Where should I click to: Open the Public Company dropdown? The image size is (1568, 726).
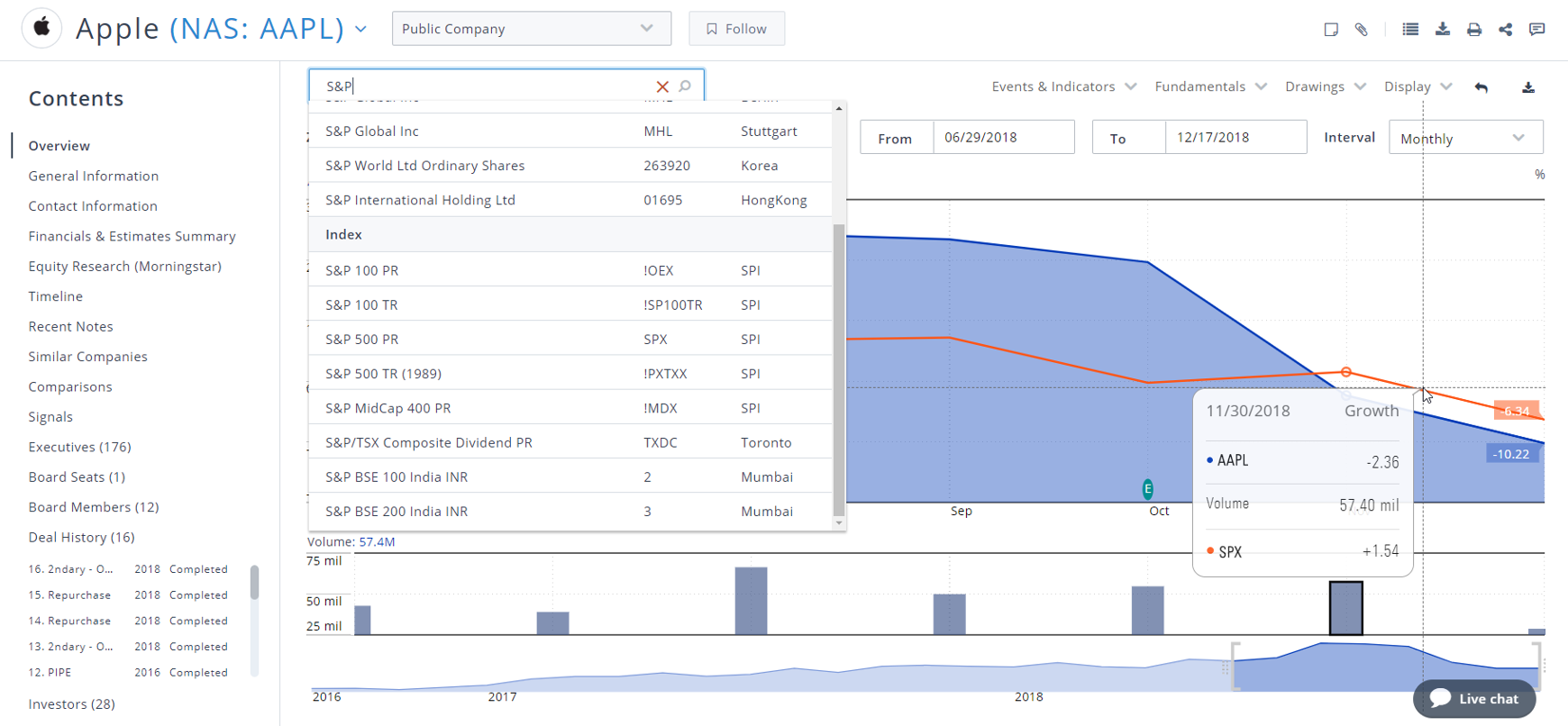pyautogui.click(x=532, y=29)
